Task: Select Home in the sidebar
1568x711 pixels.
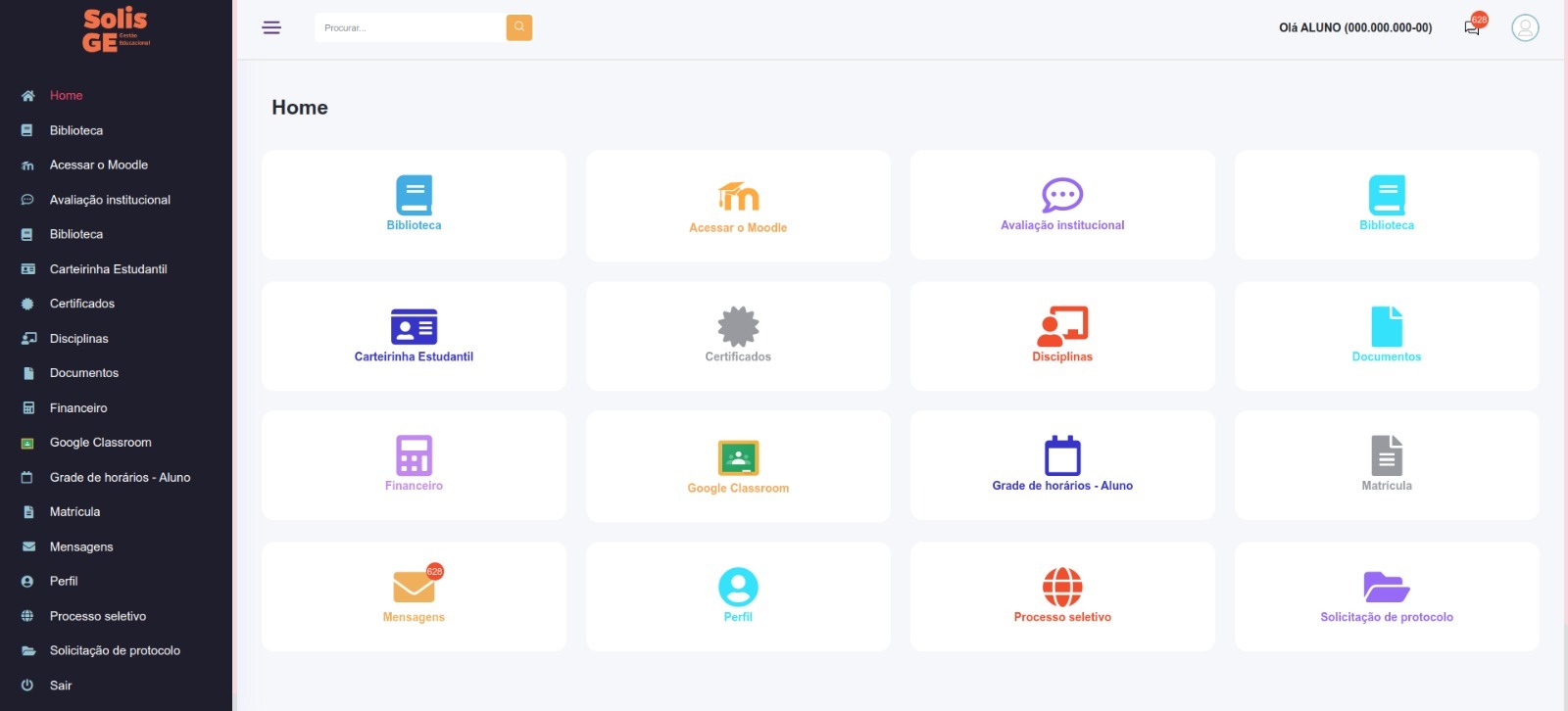Action: pyautogui.click(x=66, y=96)
